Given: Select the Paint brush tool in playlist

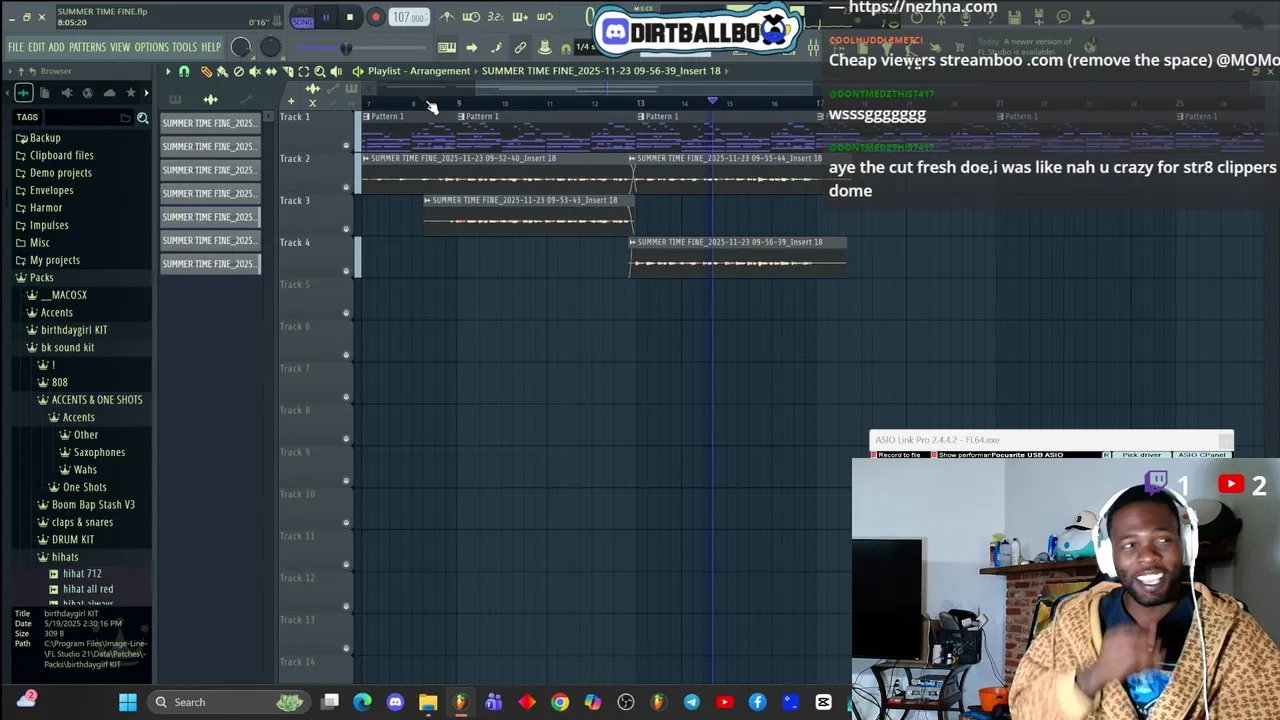Looking at the screenshot, I should [x=222, y=71].
